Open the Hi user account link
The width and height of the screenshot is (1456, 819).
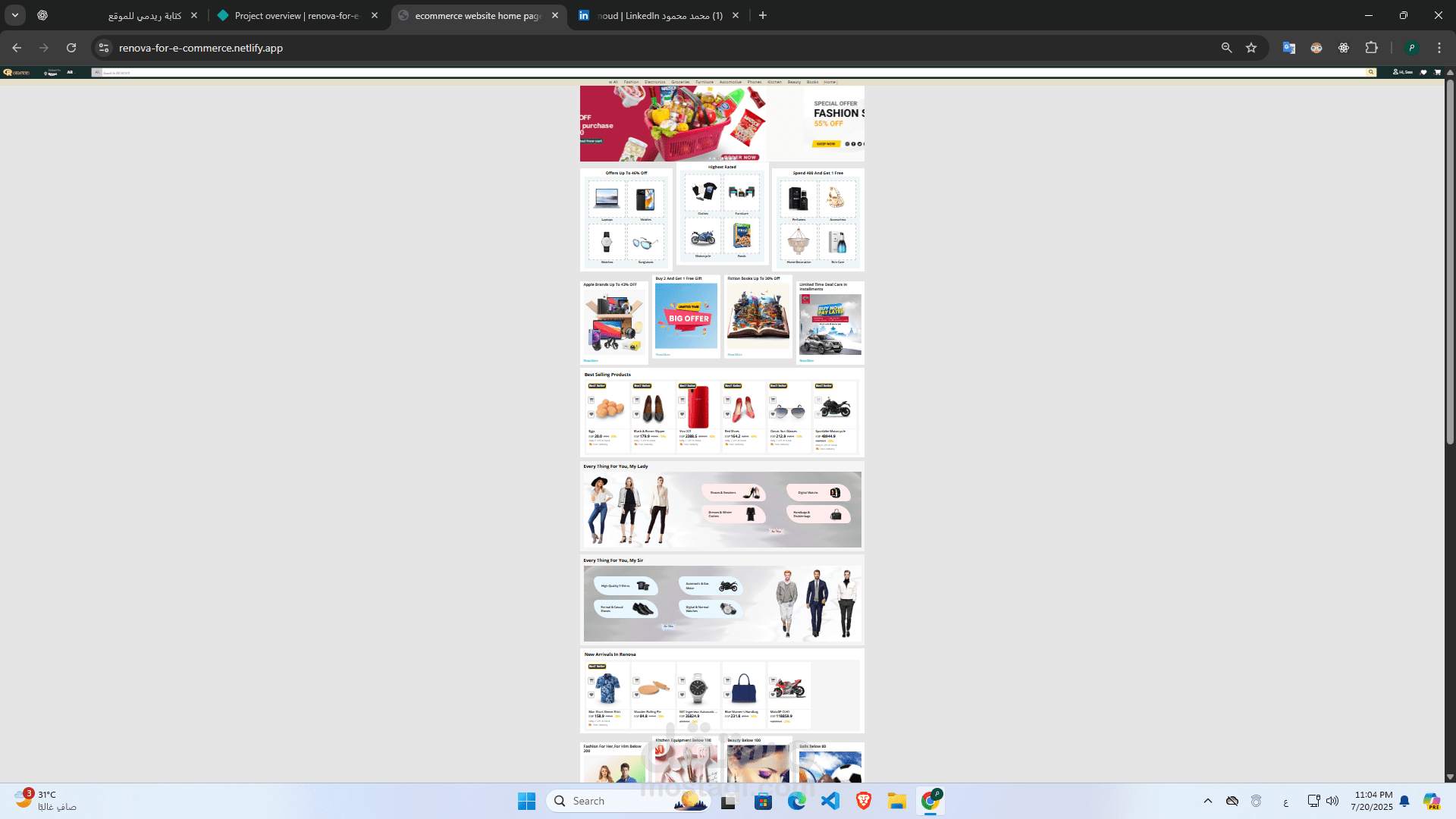1403,73
